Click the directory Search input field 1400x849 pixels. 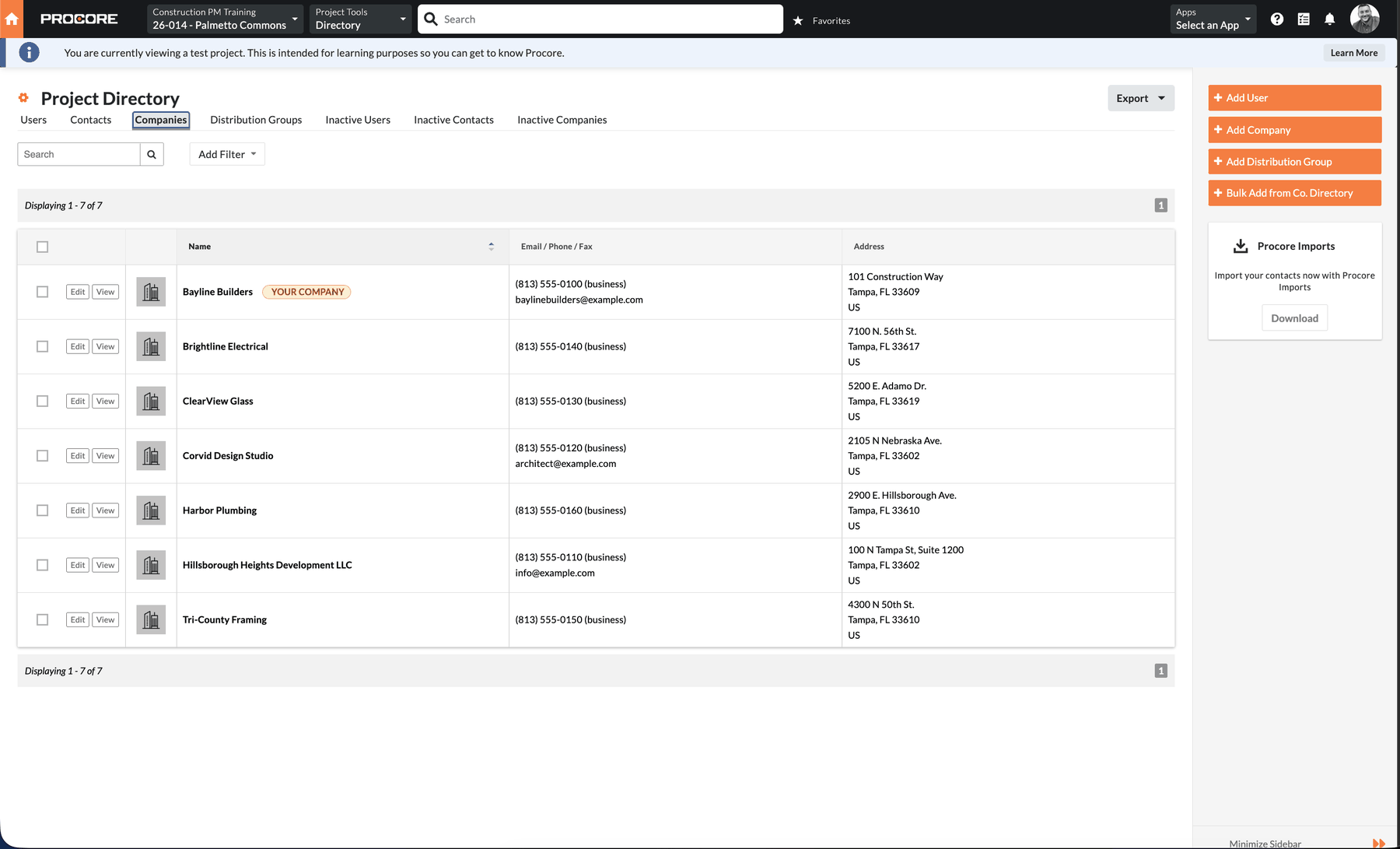(x=79, y=154)
